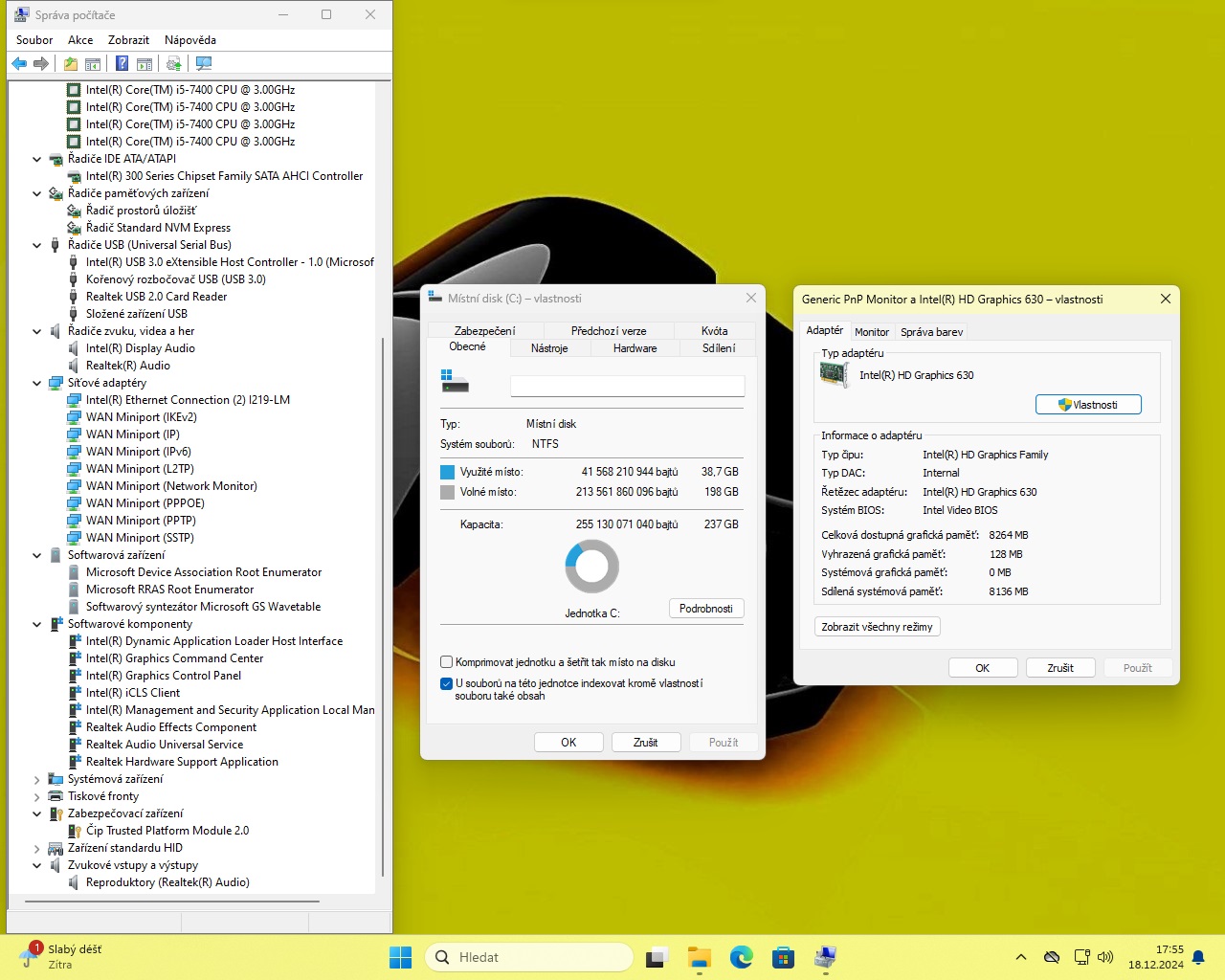Expand Zařízení standardu HID node
This screenshot has height=980, width=1225.
(x=37, y=848)
